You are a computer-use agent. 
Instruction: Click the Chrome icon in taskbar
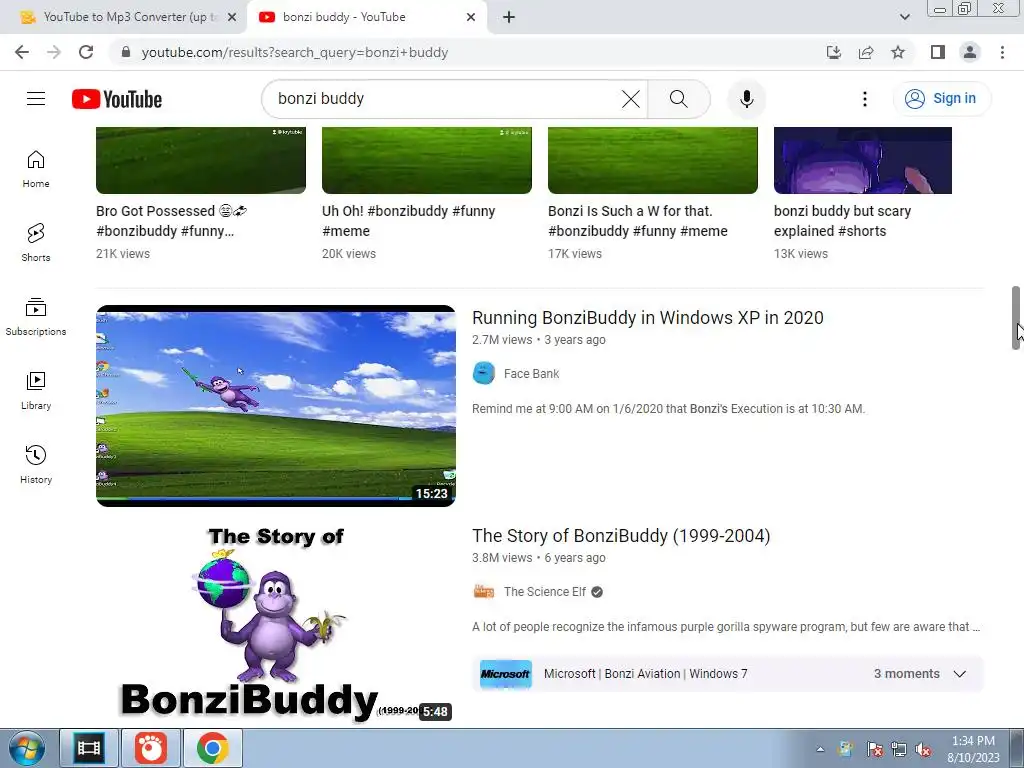[x=212, y=748]
